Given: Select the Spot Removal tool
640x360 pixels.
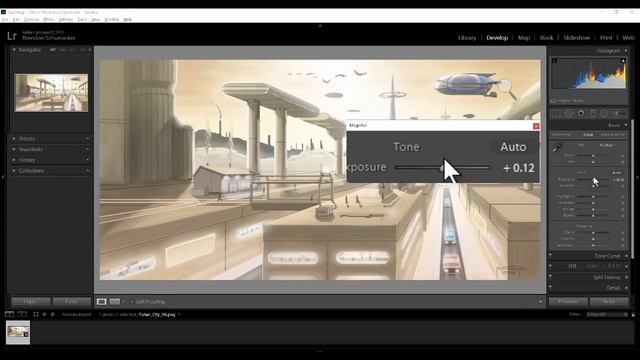Looking at the screenshot, I should point(569,113).
